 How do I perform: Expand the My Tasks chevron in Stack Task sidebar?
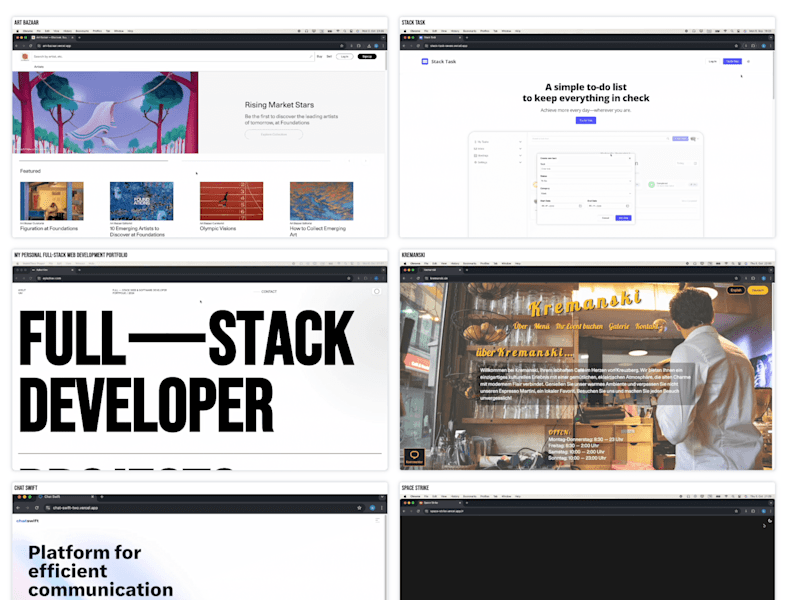point(520,142)
